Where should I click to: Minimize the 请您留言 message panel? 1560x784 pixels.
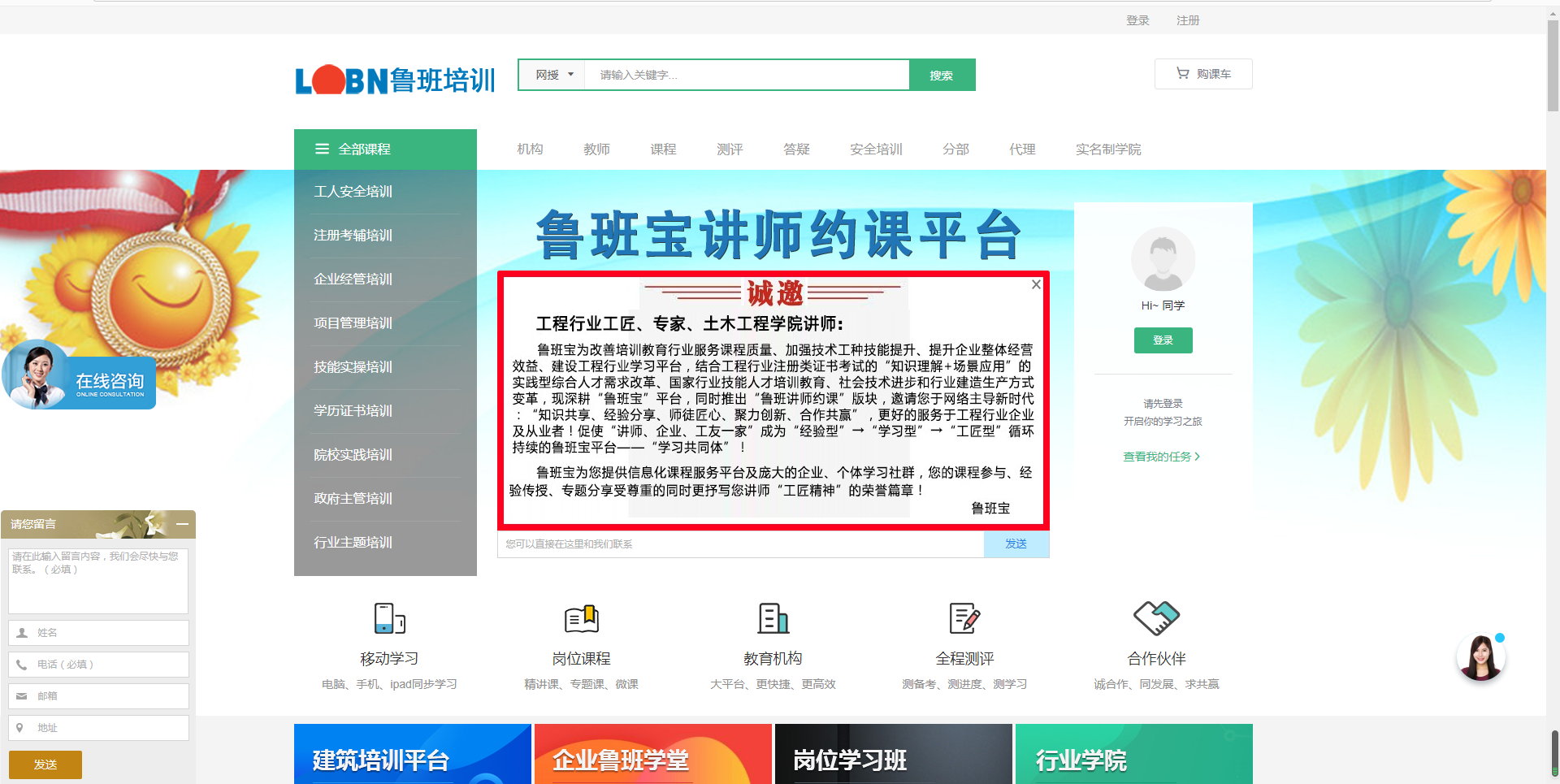click(x=182, y=524)
